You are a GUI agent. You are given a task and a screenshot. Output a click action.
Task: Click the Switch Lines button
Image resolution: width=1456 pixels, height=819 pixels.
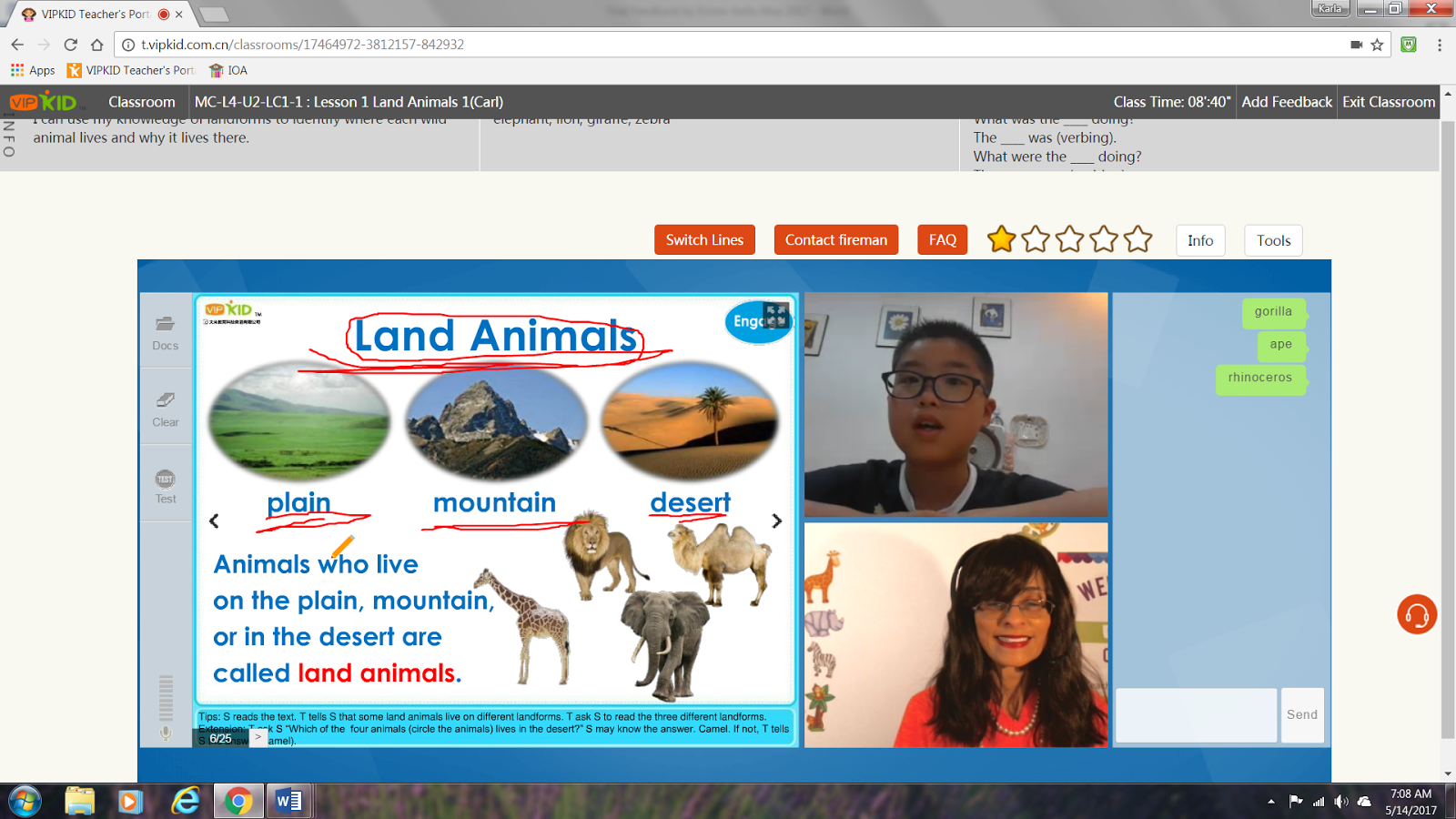704,239
